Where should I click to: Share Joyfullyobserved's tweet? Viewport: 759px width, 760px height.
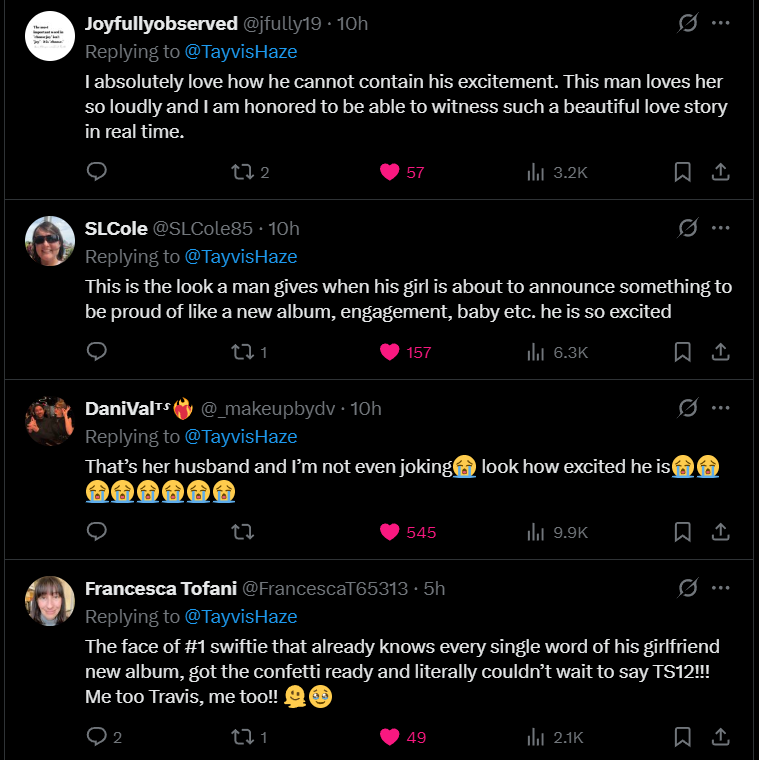720,172
